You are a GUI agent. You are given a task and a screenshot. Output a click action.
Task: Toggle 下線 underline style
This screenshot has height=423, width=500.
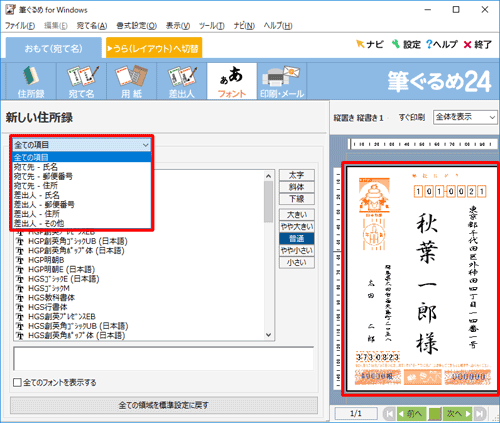297,199
